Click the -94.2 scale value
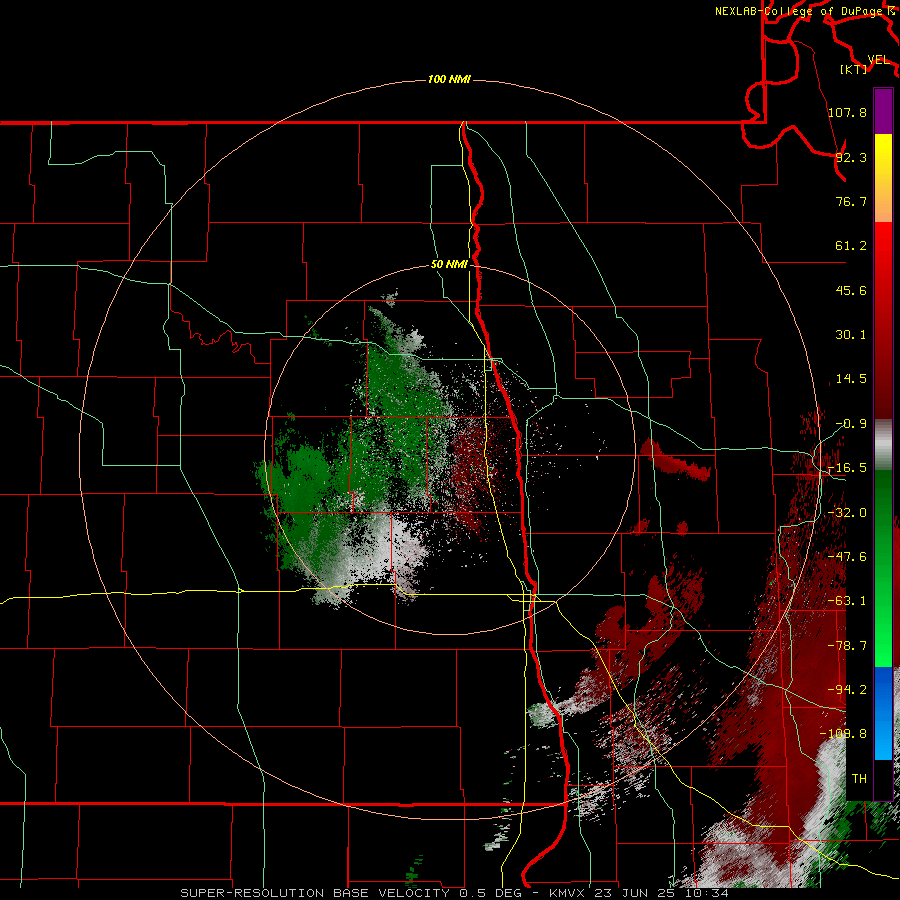900x900 pixels. click(x=847, y=690)
